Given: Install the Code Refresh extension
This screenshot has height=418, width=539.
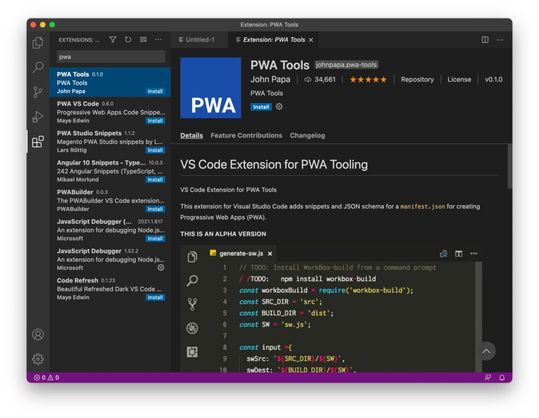Looking at the screenshot, I should click(x=155, y=297).
